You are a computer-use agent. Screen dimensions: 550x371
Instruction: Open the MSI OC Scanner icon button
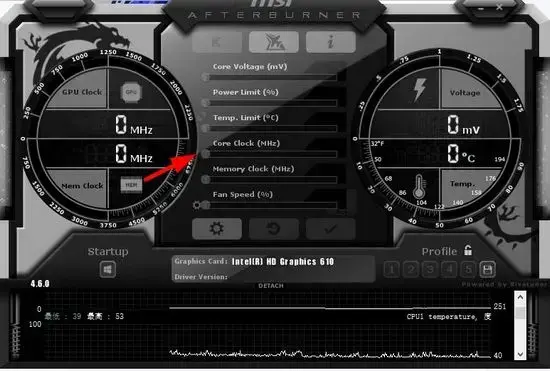click(x=274, y=42)
